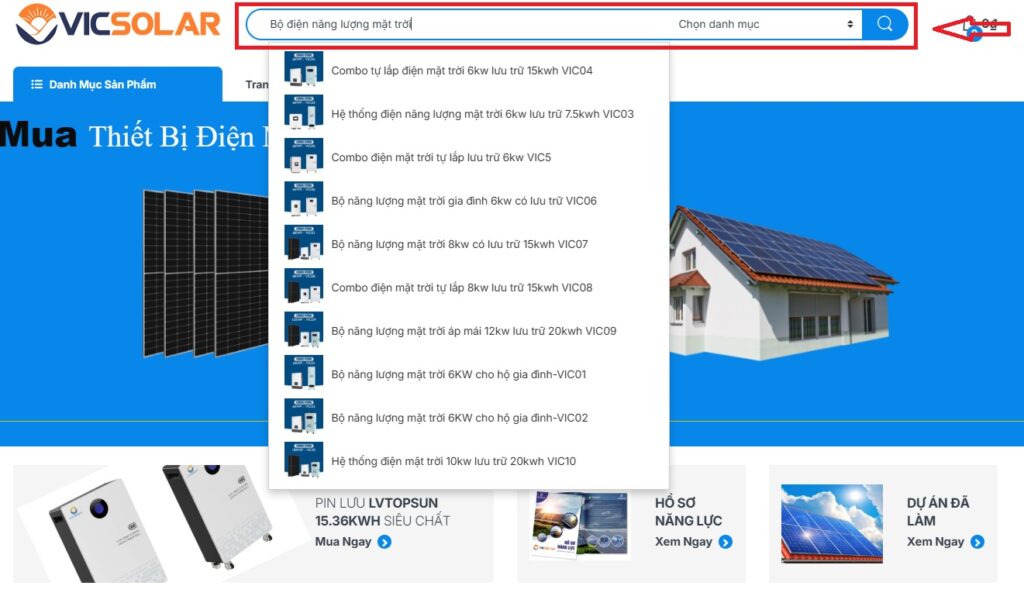Screen dimensions: 1024x596
Task: Click the DỰ ÁN ĐÃ LÀM heading
Action: pos(938,512)
